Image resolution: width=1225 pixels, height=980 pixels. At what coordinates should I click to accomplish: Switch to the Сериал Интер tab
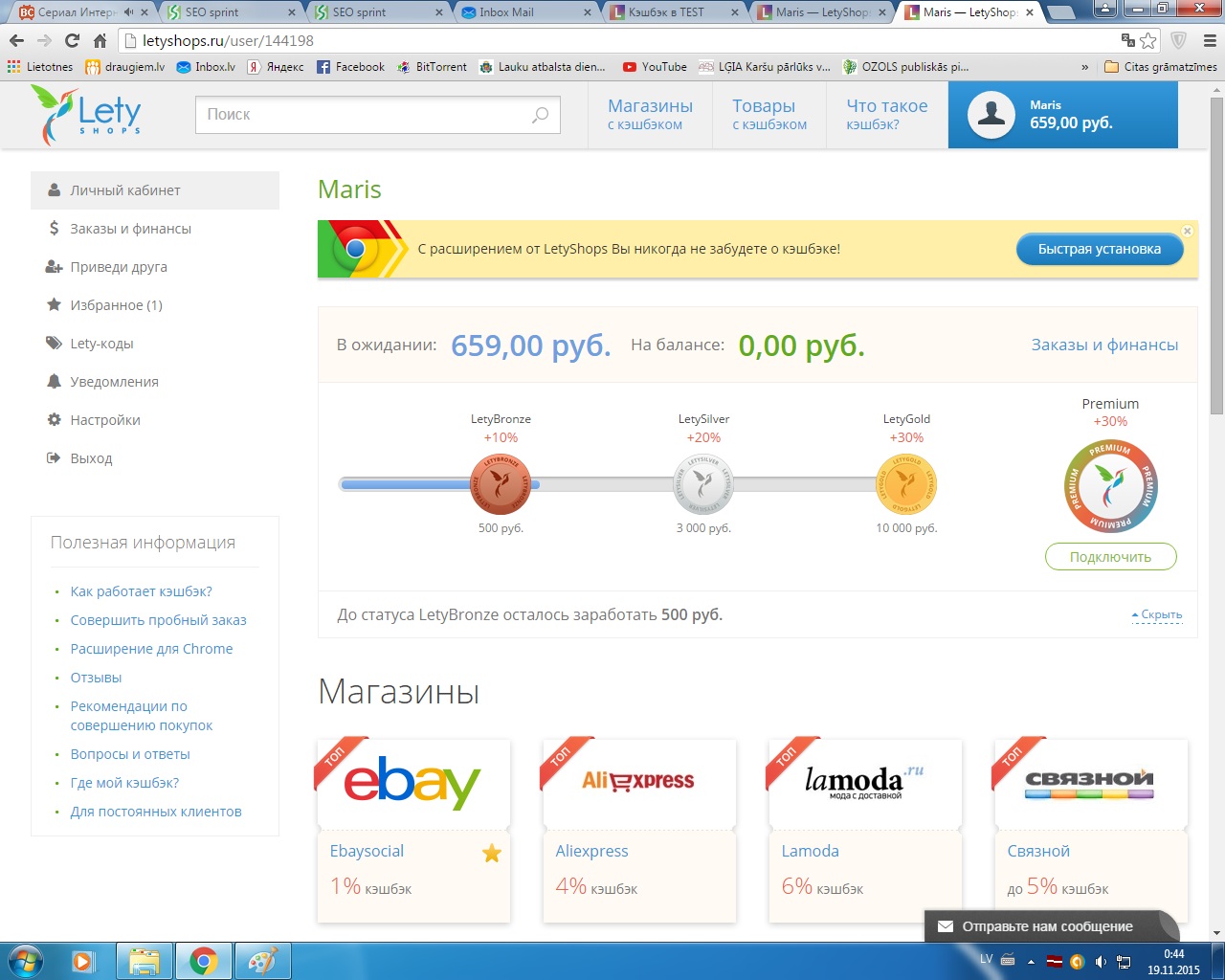tap(83, 12)
